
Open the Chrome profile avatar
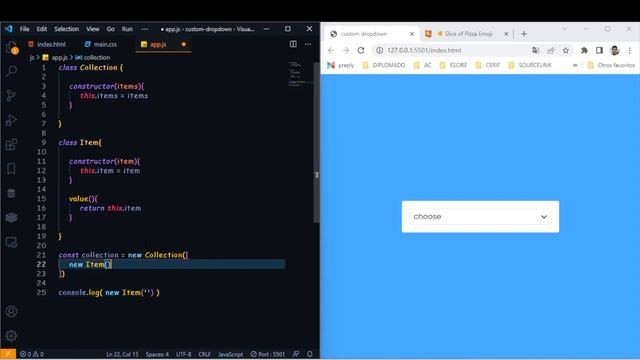[615, 50]
